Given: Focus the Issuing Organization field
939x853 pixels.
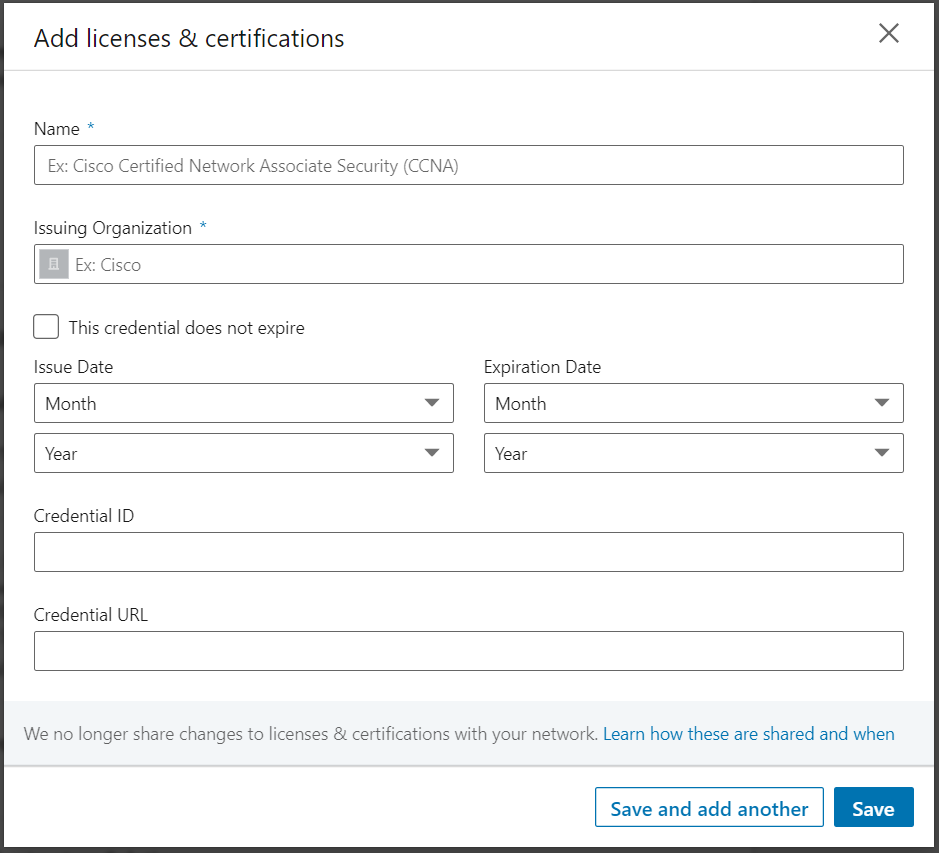Looking at the screenshot, I should [x=469, y=264].
